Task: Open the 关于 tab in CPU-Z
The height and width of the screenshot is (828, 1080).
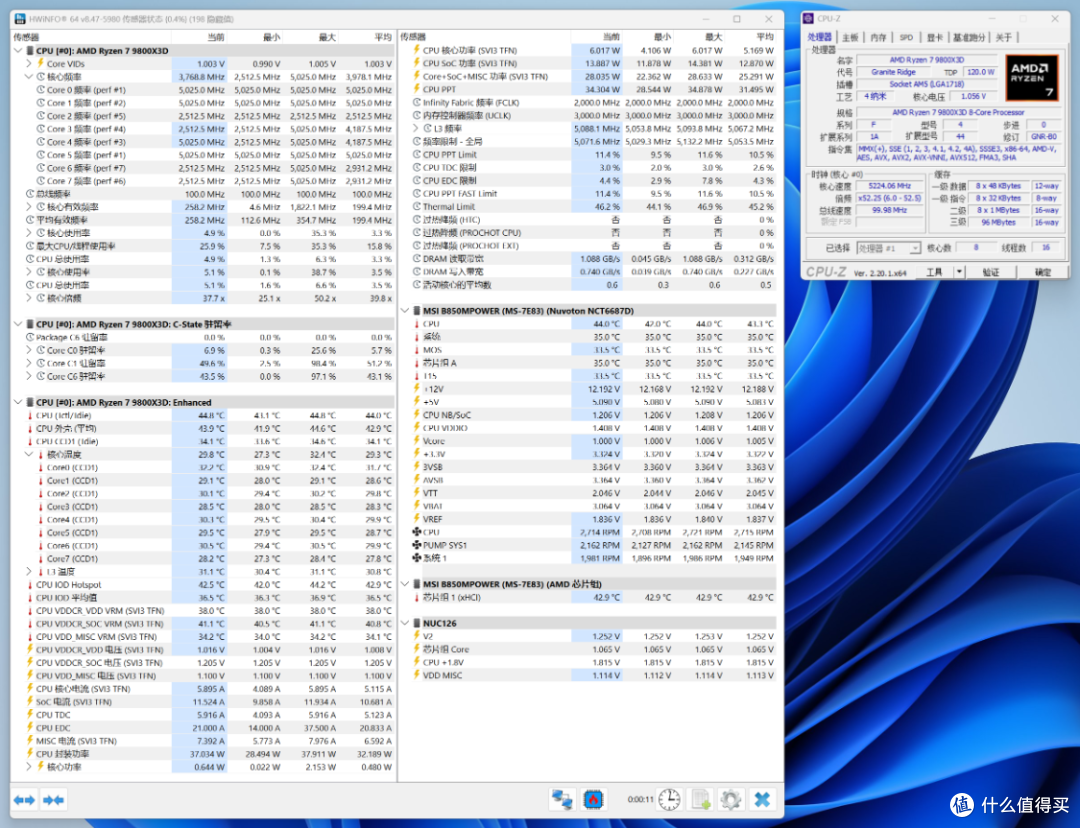Action: coord(1004,37)
